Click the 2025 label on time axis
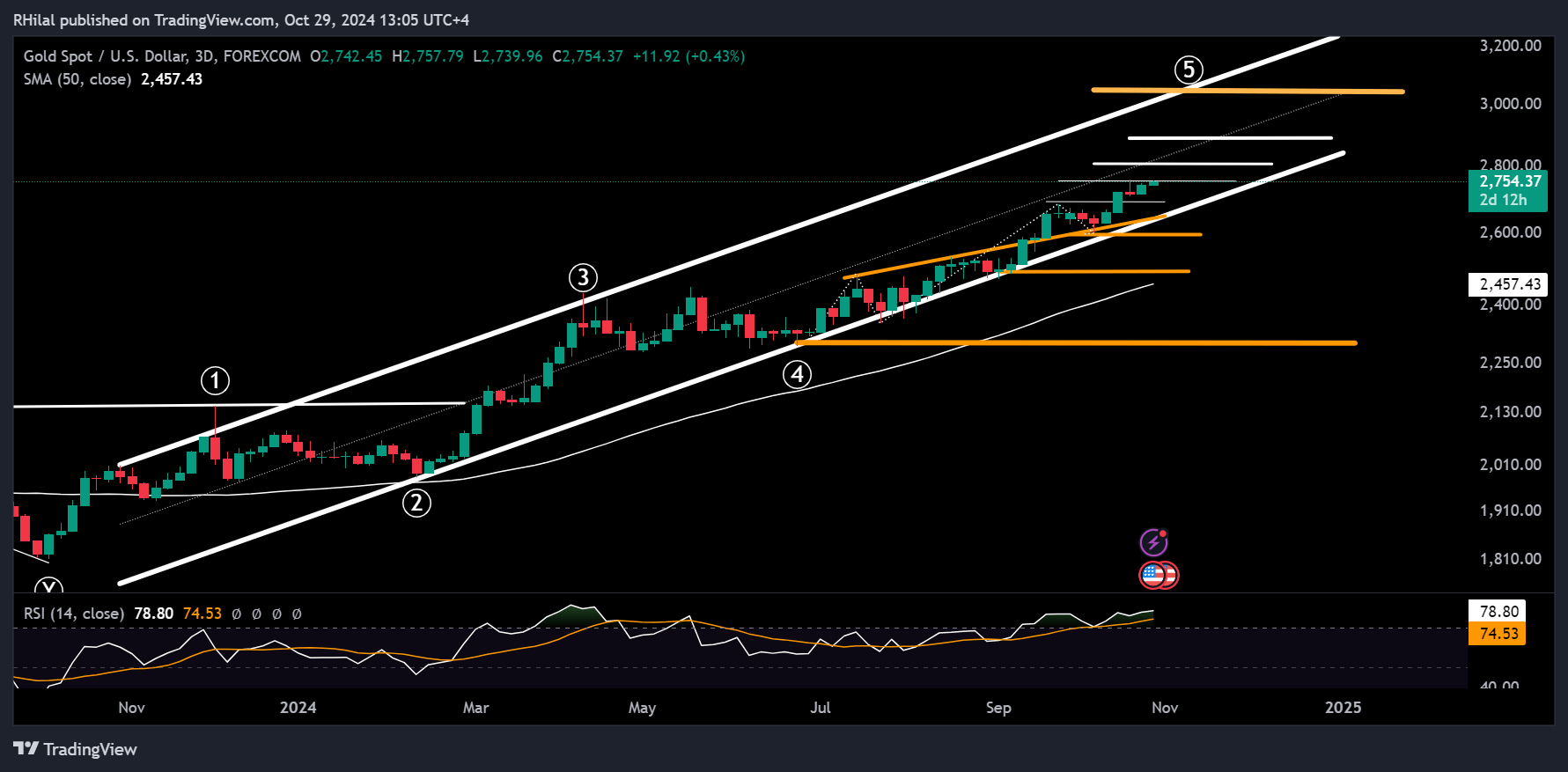This screenshot has height=772, width=1568. coord(1343,708)
